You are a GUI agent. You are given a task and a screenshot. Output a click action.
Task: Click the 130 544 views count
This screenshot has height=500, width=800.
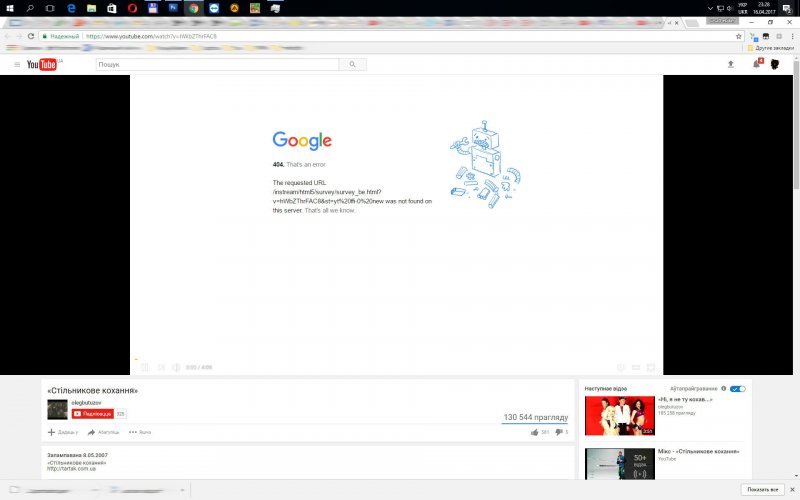coord(536,417)
